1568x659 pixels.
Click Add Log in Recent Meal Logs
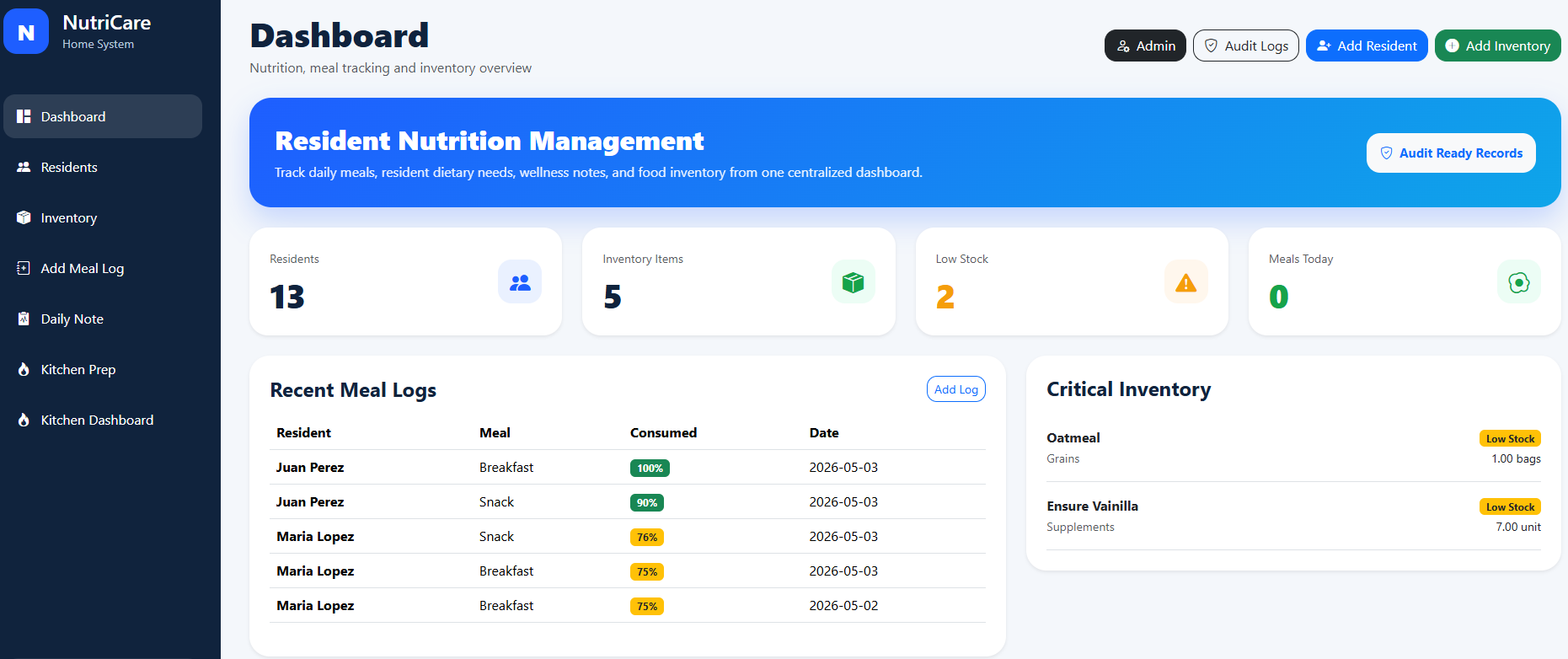[955, 389]
